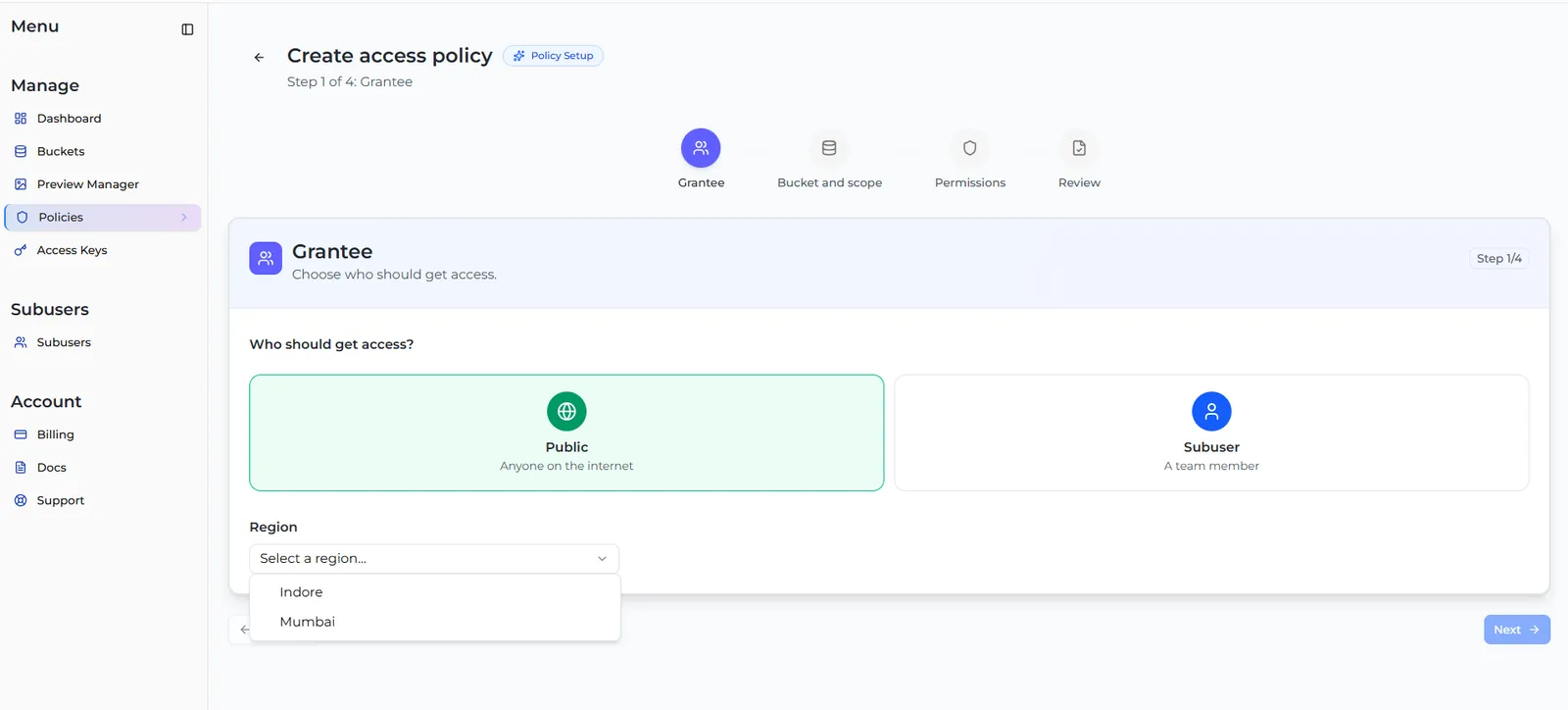
Task: Go to the Dashboard page
Action: click(69, 119)
